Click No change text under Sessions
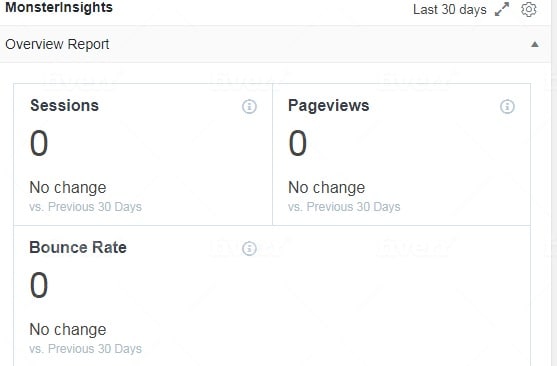This screenshot has width=557, height=366. [68, 188]
